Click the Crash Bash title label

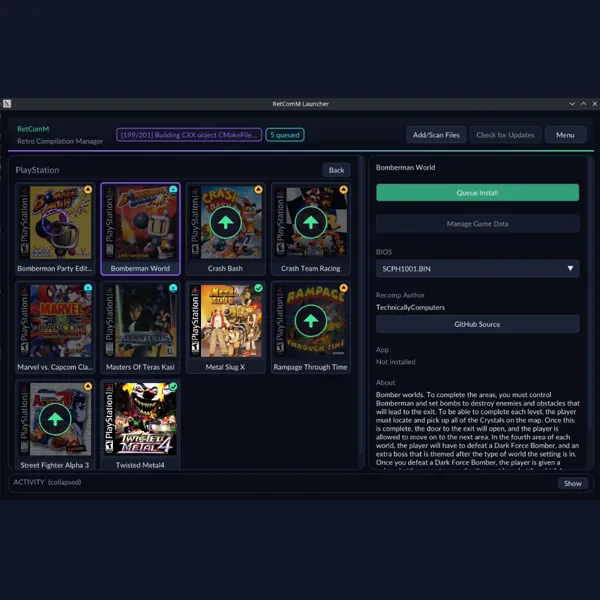point(225,268)
